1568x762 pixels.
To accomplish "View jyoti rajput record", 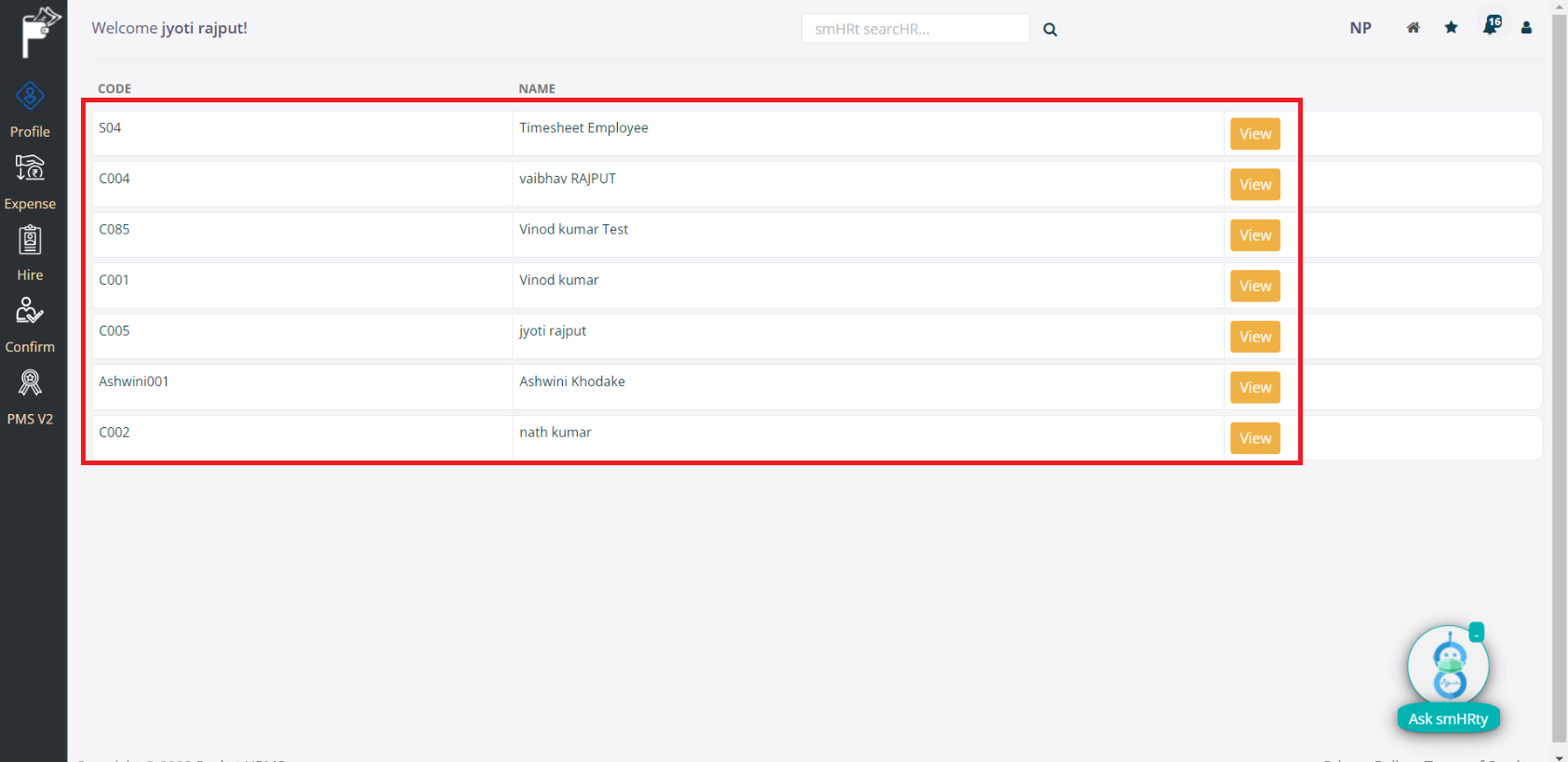I will tap(1254, 337).
